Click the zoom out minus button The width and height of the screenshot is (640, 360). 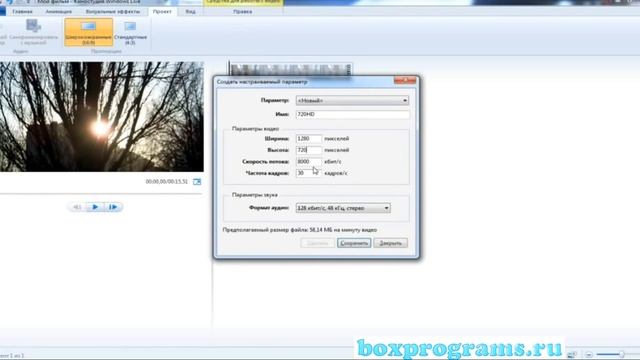[589, 355]
